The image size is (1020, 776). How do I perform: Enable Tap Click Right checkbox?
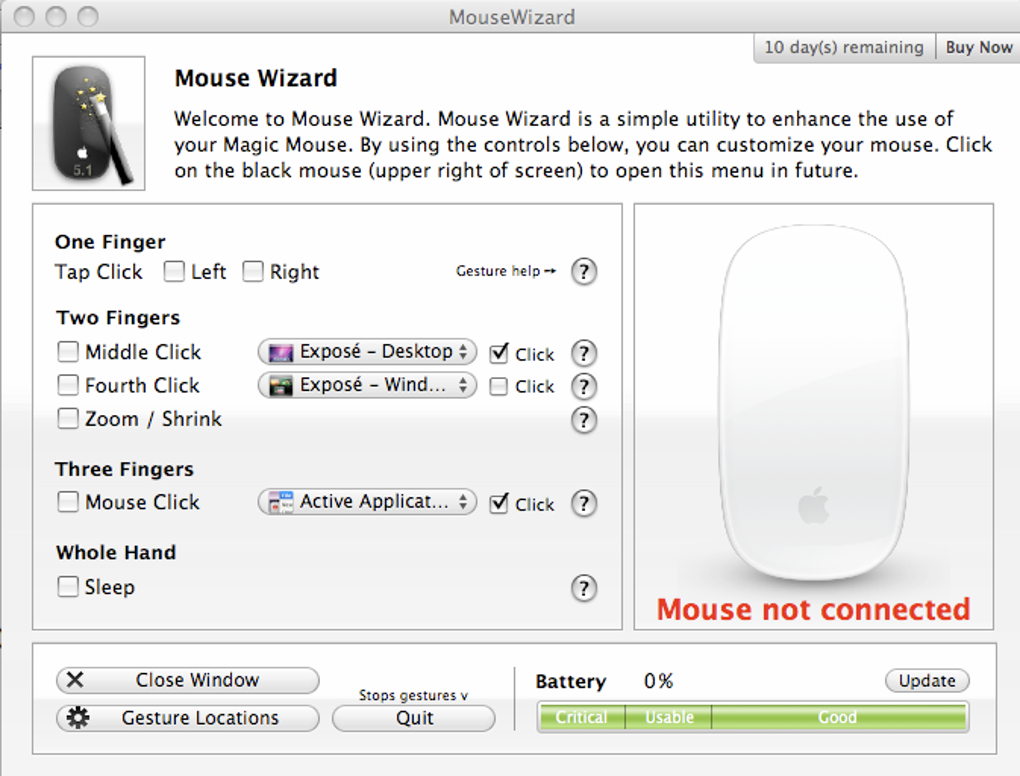(252, 271)
